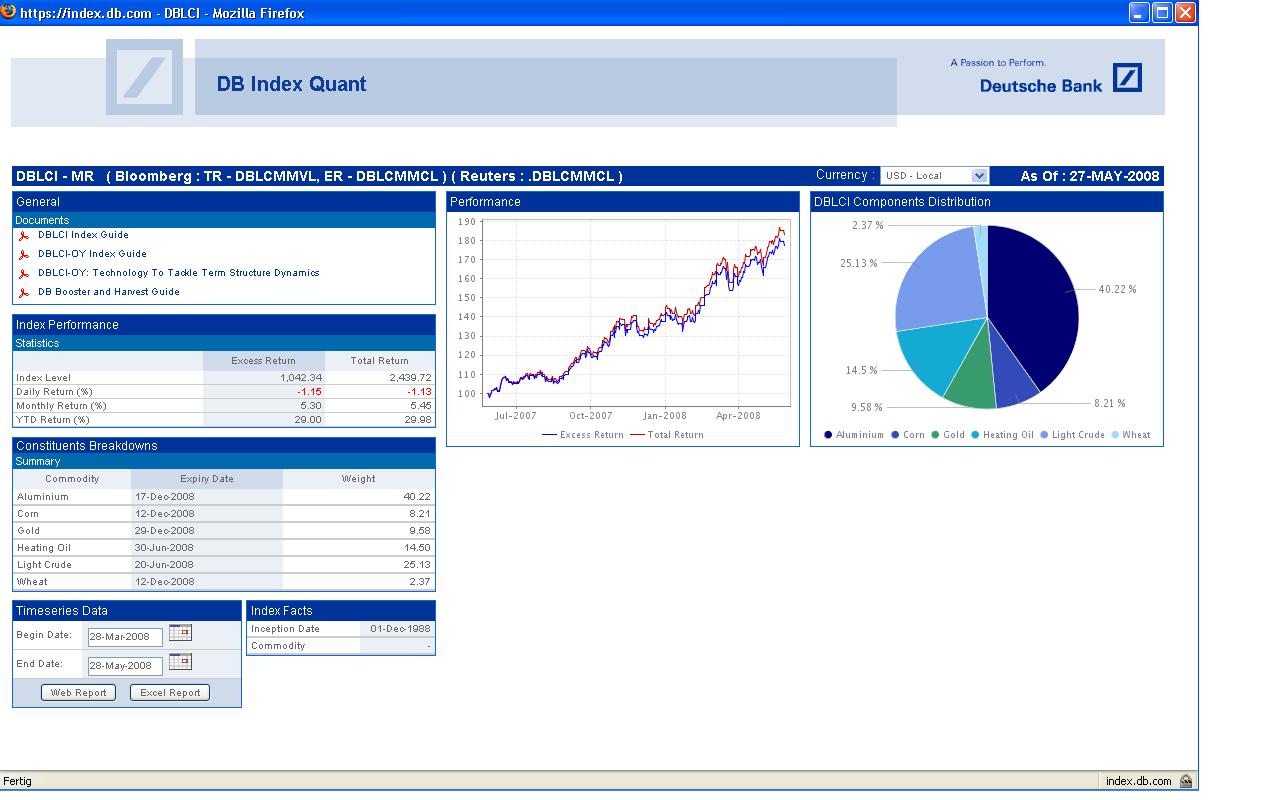
Task: Click the Inception Date value 01-Dec-1988
Action: point(400,629)
